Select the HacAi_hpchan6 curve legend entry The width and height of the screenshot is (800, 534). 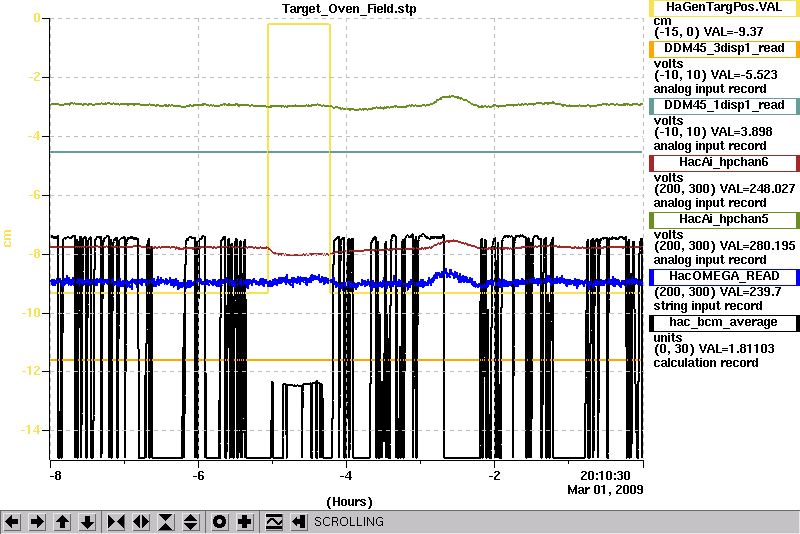pyautogui.click(x=724, y=163)
